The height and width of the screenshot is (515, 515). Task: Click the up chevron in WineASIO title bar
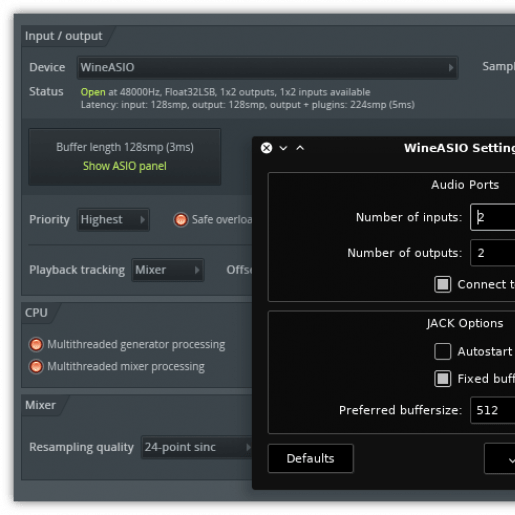(300, 148)
